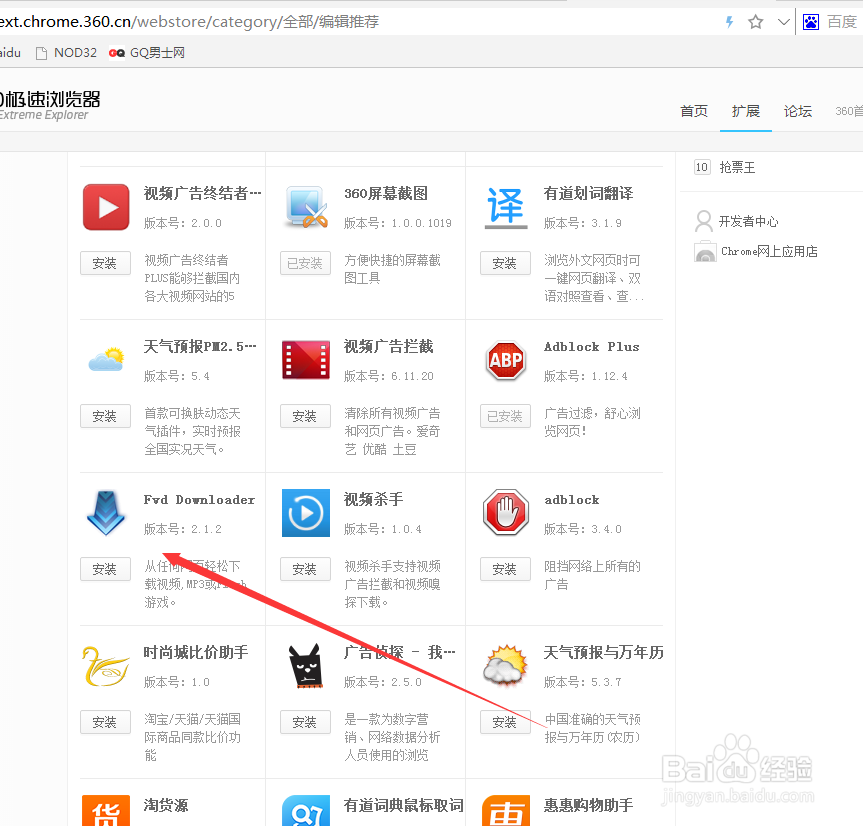Expand the address bar dropdown chevron
This screenshot has width=863, height=826.
[783, 22]
